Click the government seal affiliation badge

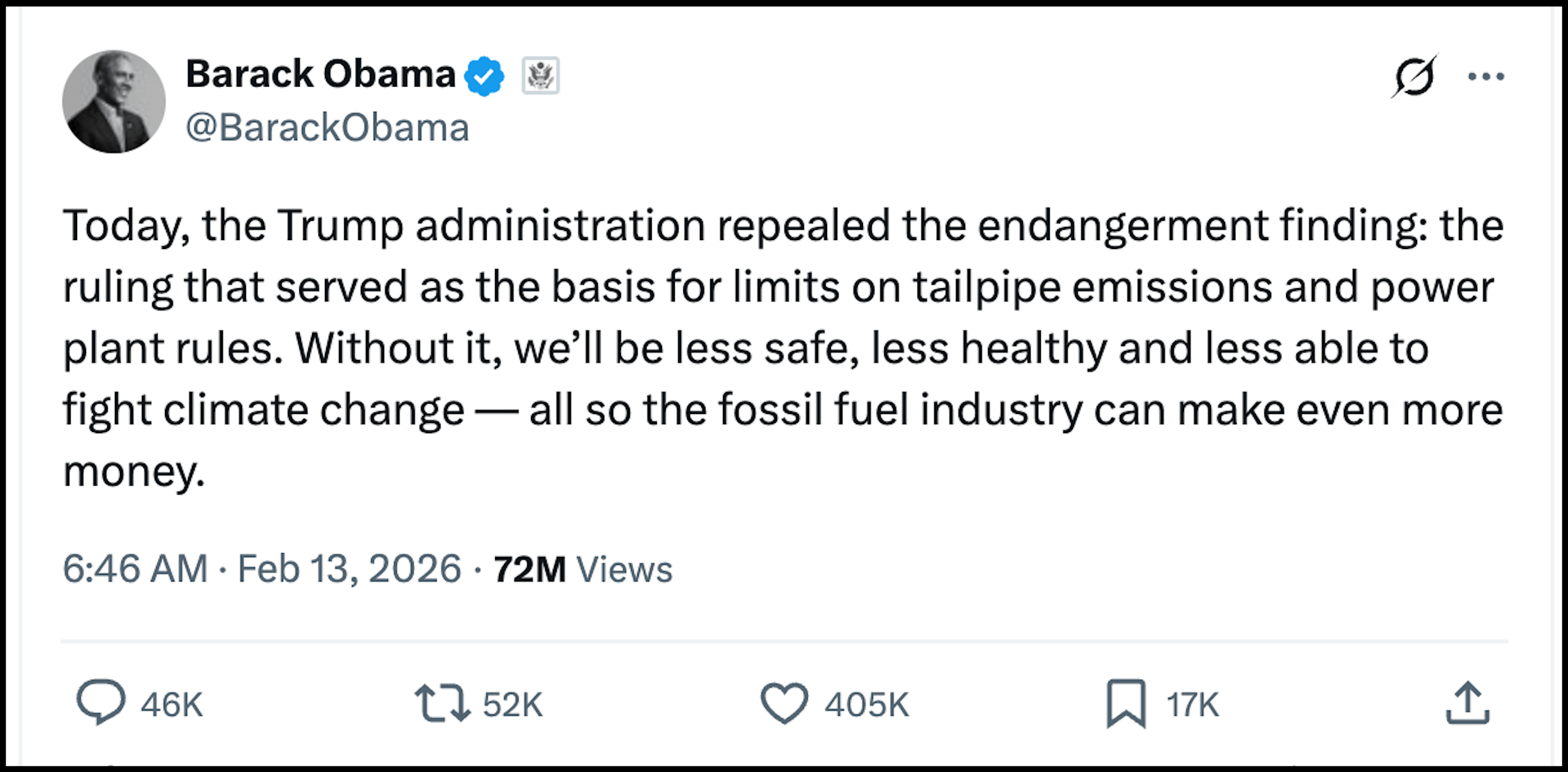coord(540,76)
